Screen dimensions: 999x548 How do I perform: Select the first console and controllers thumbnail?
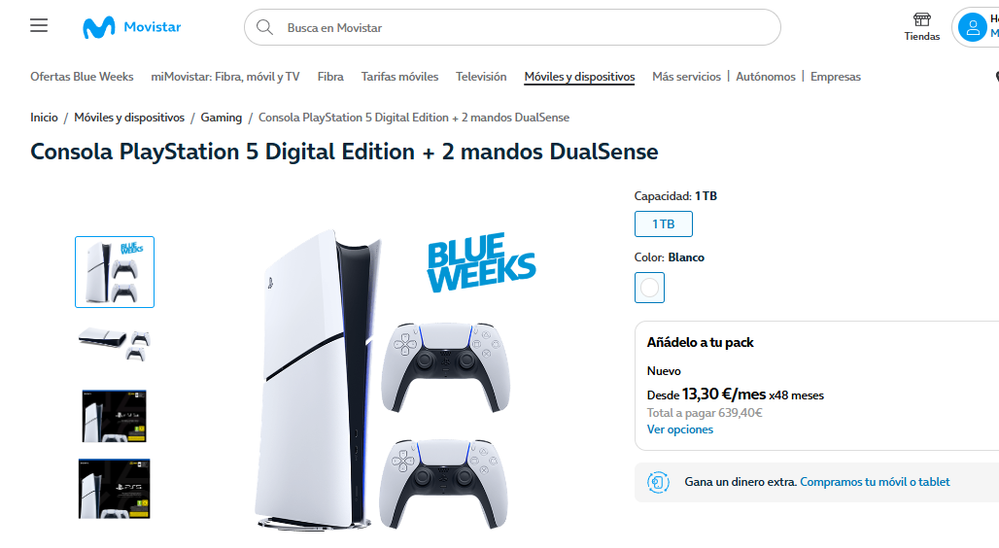pos(115,272)
